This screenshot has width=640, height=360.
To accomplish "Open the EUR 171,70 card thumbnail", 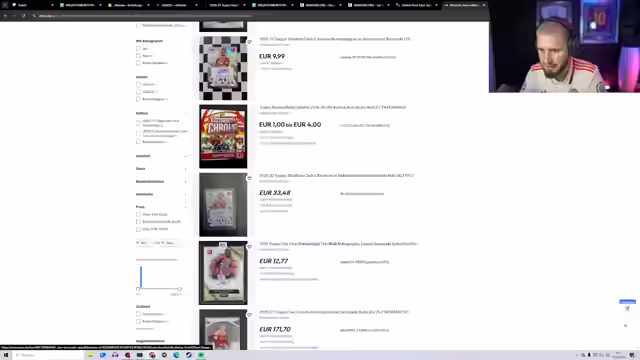I will (x=223, y=330).
